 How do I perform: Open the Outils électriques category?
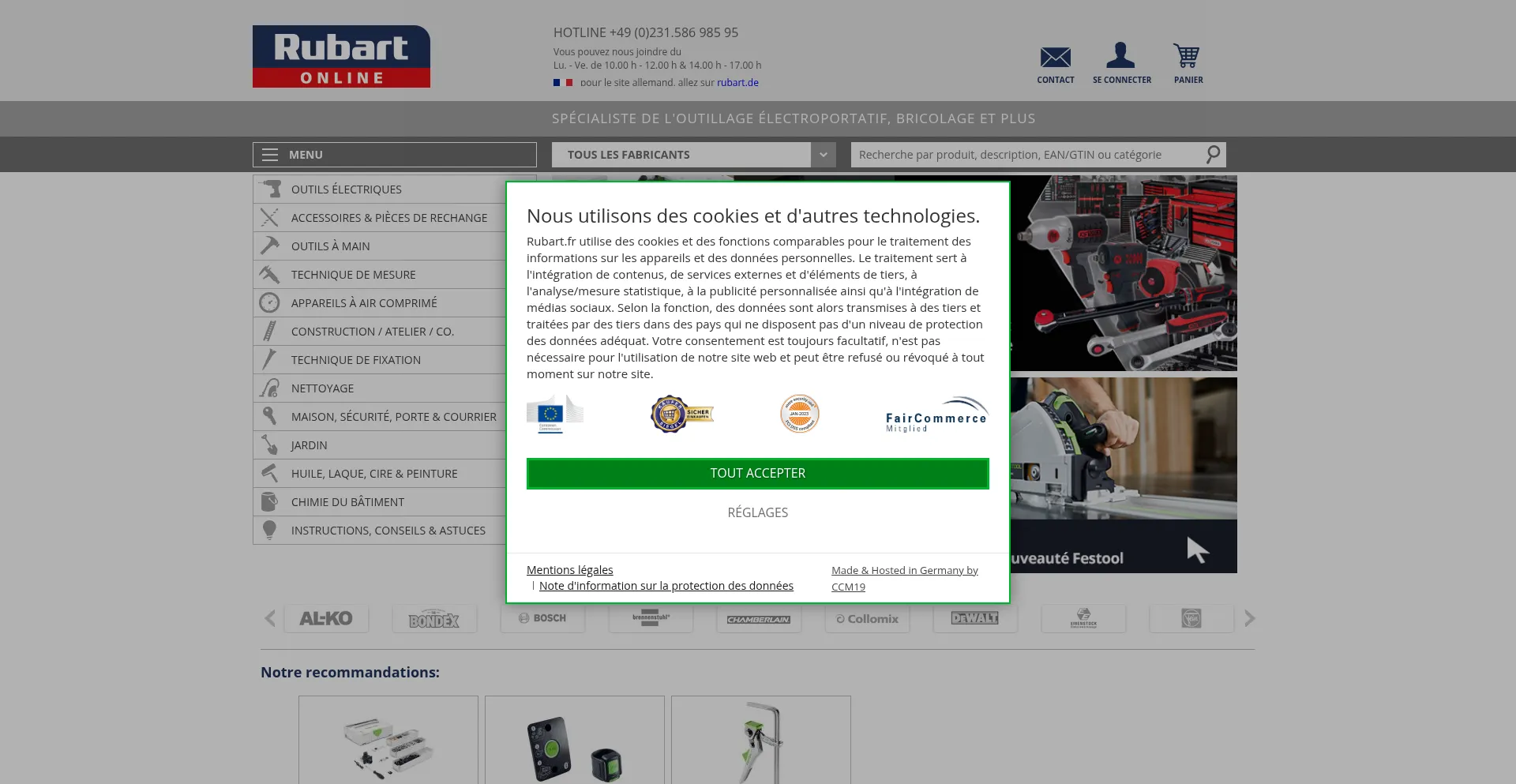tap(346, 189)
